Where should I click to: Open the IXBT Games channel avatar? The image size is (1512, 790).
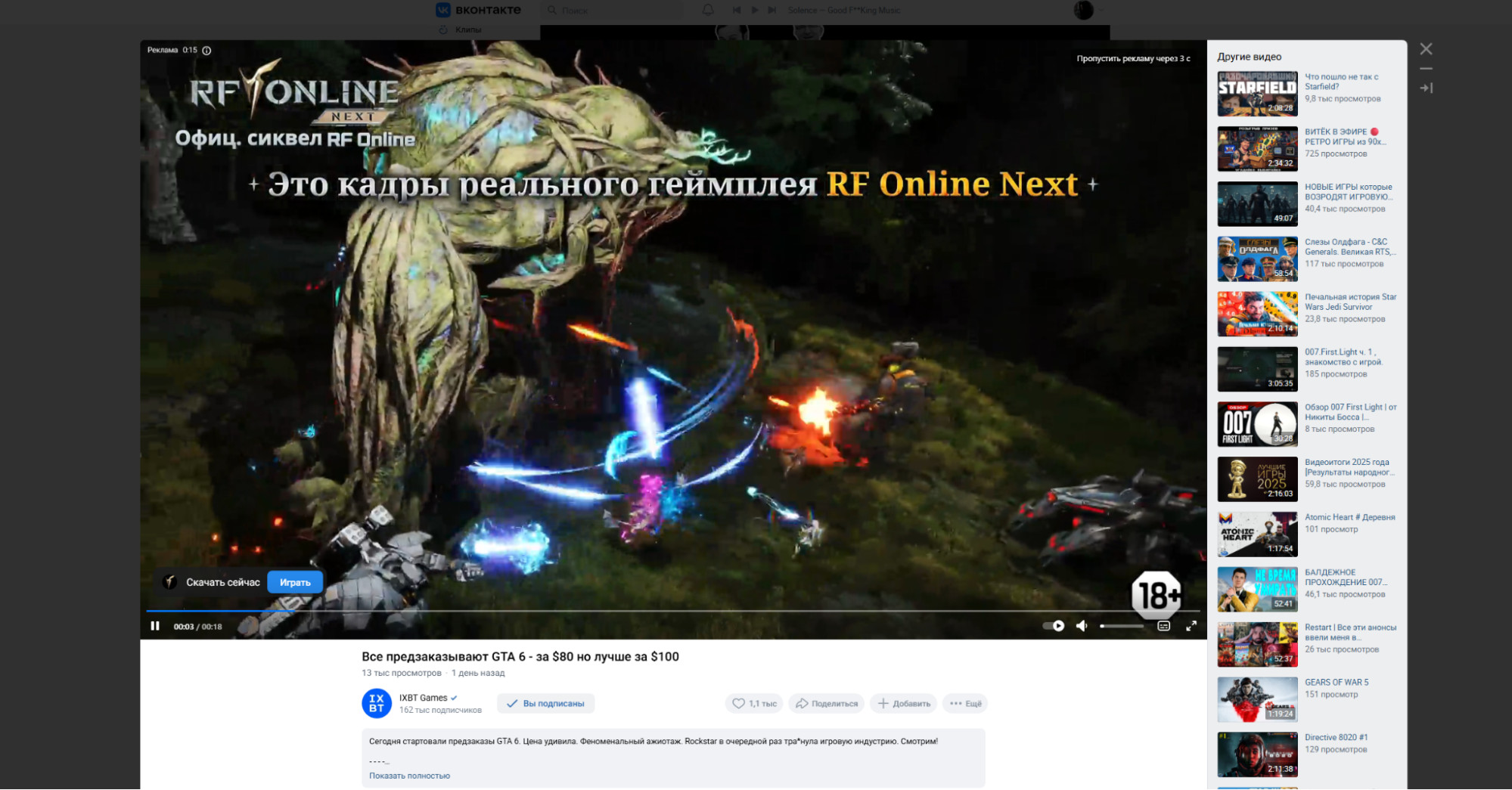[377, 703]
